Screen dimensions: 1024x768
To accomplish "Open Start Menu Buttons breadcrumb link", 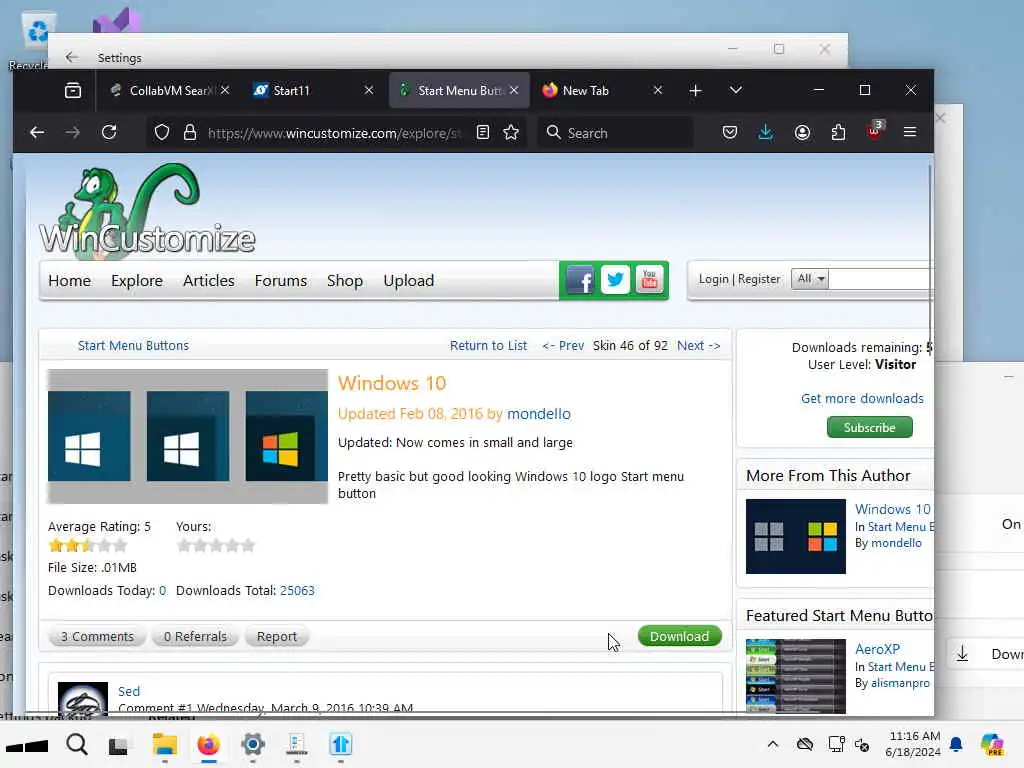I will click(x=133, y=345).
